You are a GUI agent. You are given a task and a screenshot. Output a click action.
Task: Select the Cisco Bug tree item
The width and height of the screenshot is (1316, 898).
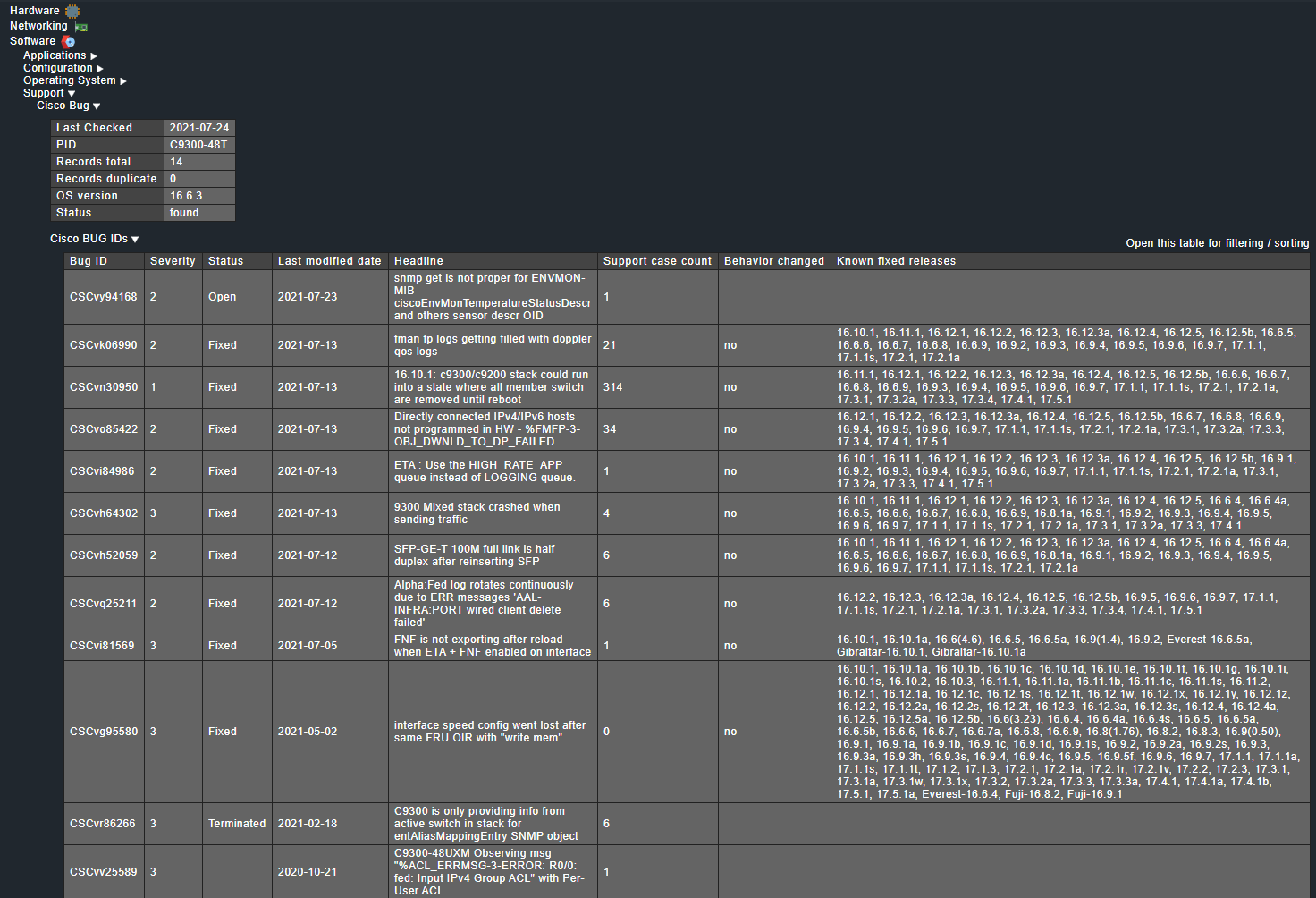[63, 106]
